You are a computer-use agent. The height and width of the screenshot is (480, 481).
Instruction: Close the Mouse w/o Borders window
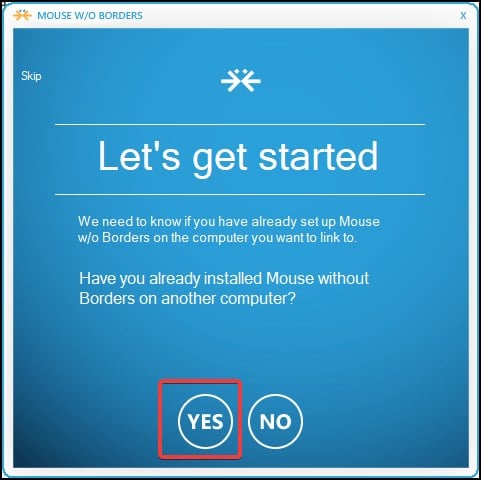click(x=463, y=15)
